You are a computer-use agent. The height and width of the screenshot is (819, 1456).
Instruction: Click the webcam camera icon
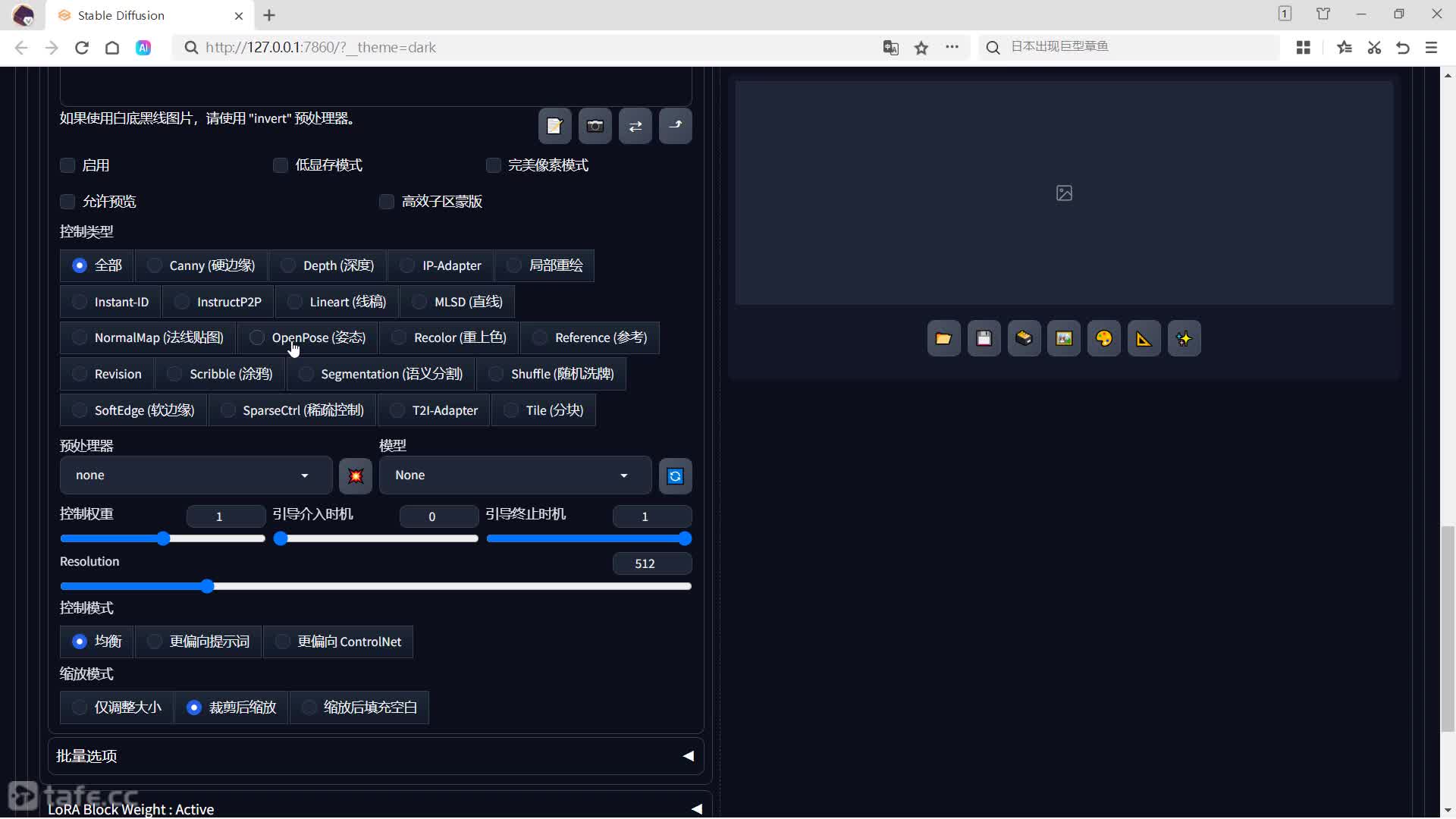click(x=595, y=126)
